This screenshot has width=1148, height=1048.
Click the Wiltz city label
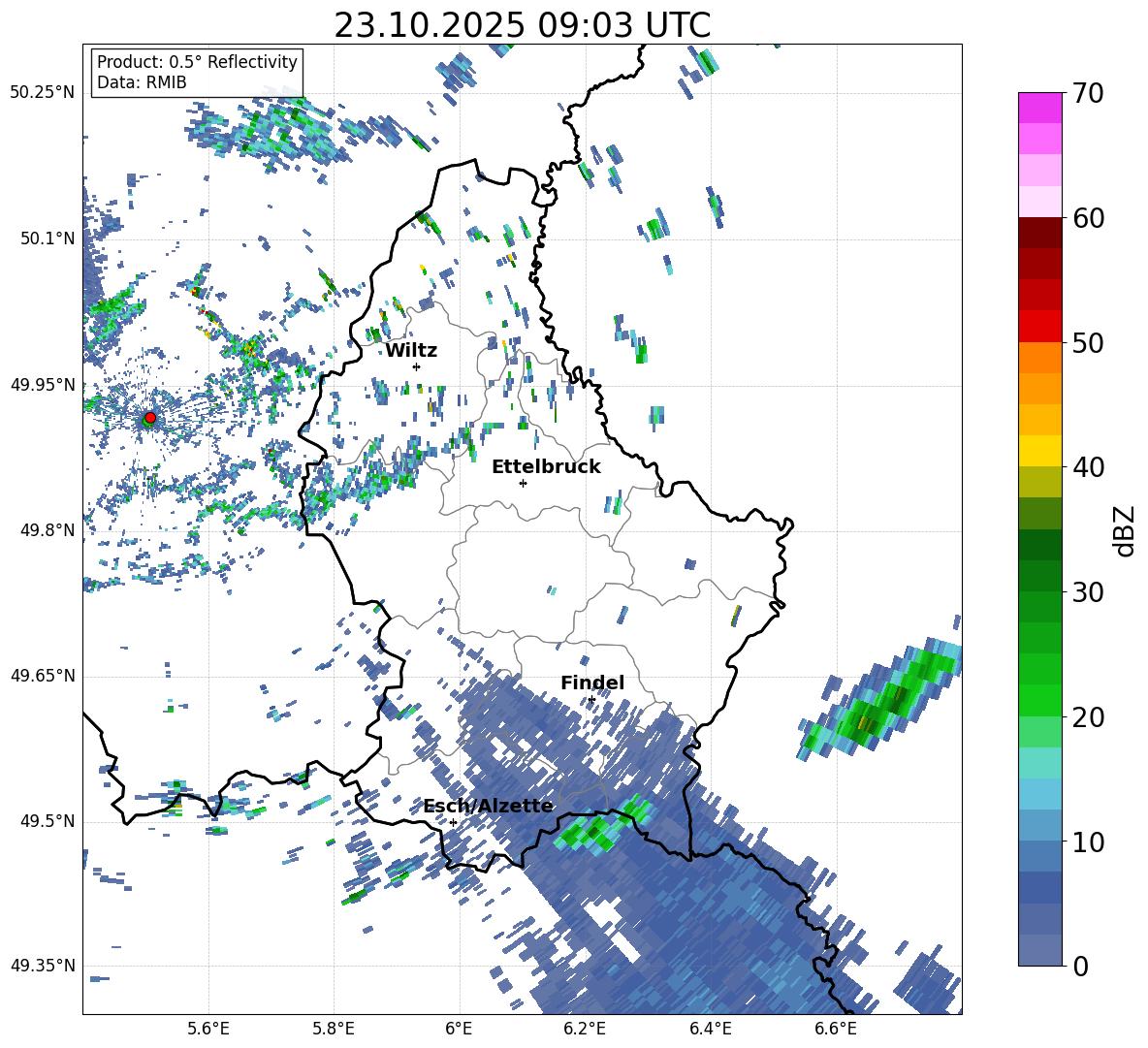pos(411,351)
